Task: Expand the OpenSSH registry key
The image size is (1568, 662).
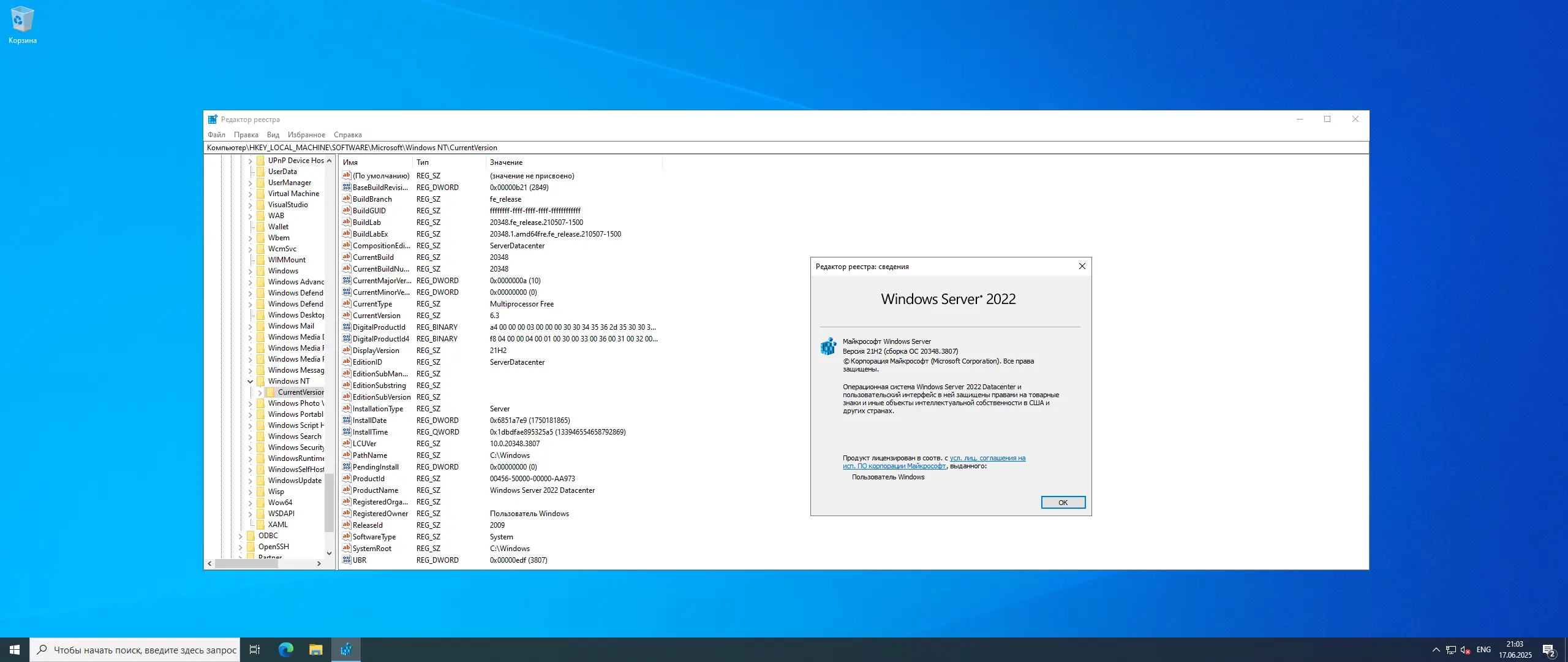Action: pos(240,547)
